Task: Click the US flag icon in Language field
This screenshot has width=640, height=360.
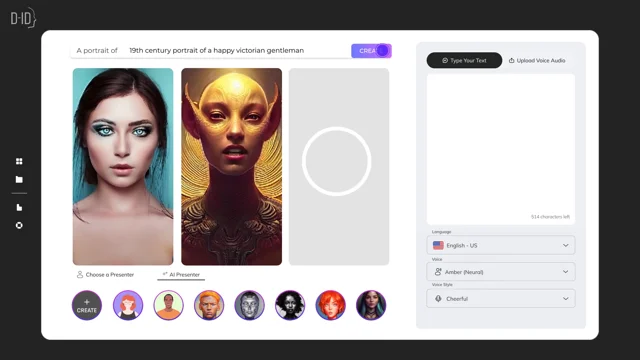Action: coord(438,245)
